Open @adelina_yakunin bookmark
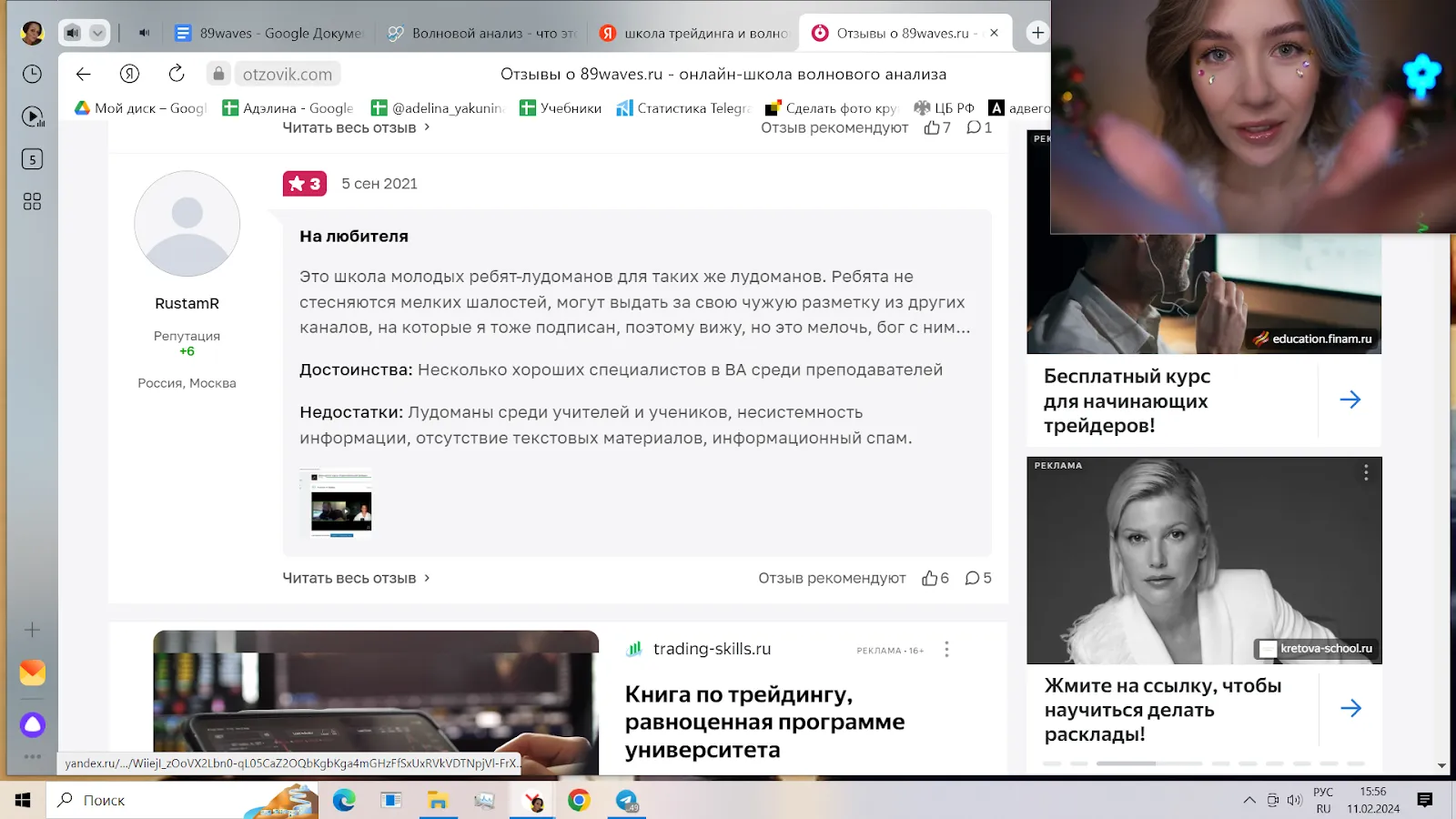Screen dimensions: 1456x819 coord(438,108)
